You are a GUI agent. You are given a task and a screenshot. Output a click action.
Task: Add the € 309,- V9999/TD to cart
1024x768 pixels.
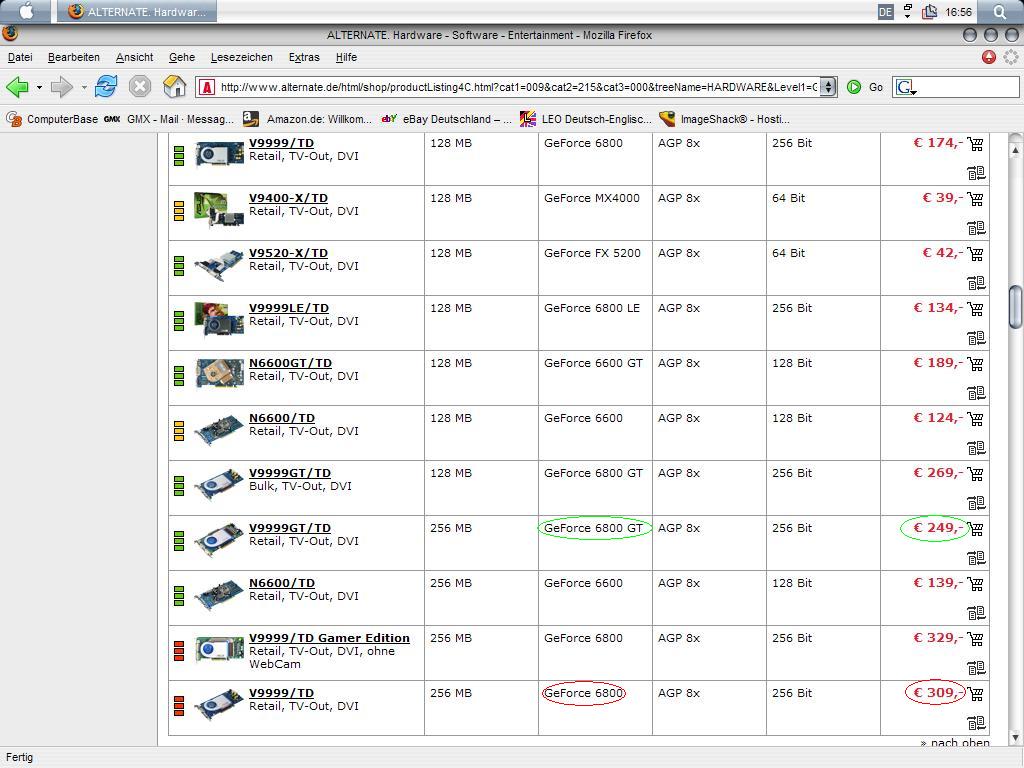(976, 694)
